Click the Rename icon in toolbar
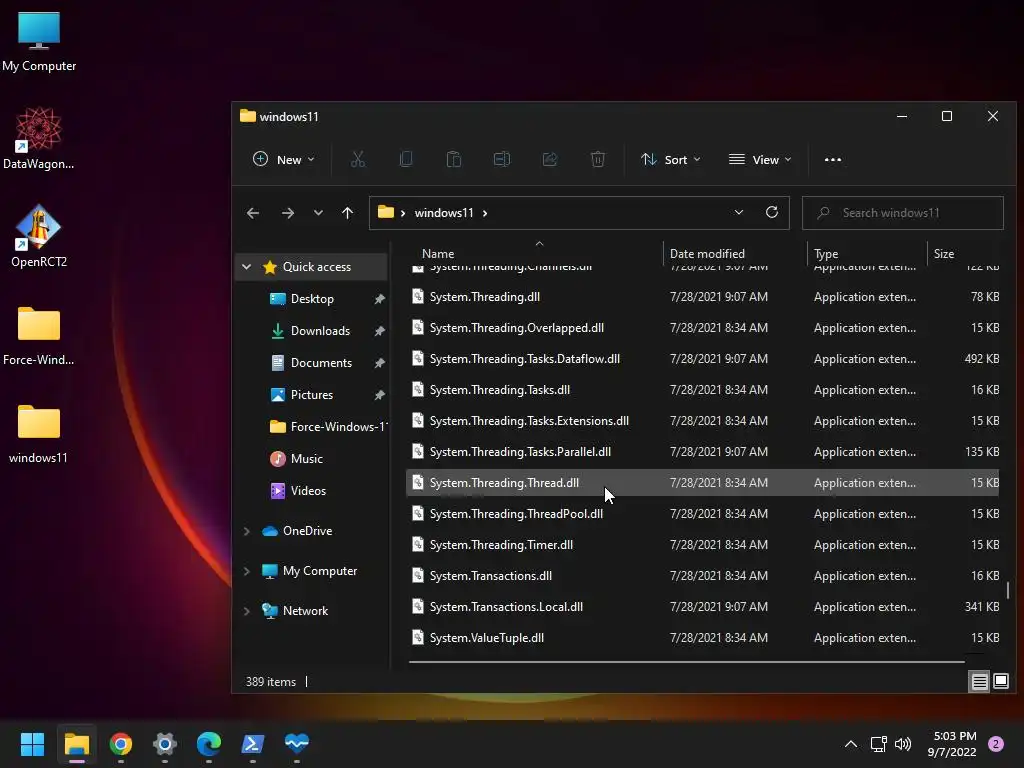 coord(502,159)
